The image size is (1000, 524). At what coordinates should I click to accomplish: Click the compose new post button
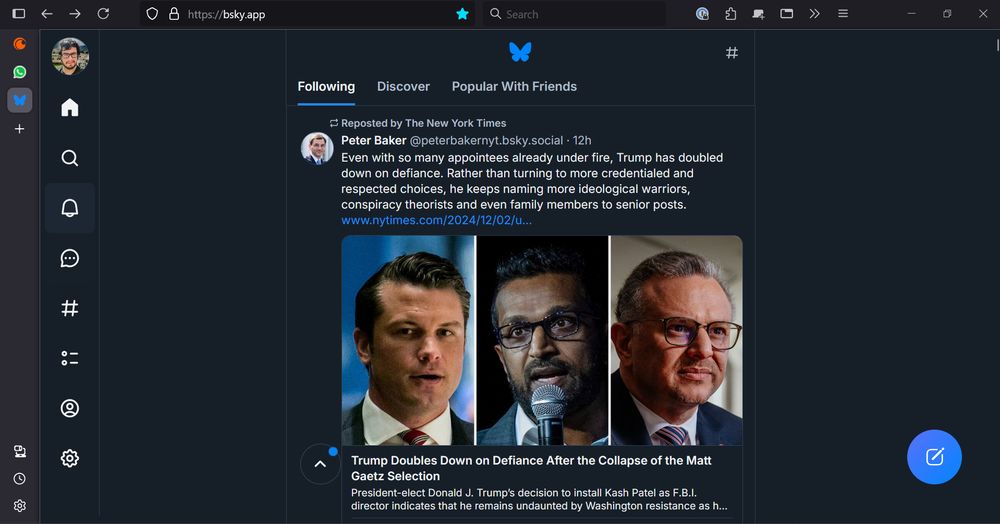(x=934, y=457)
